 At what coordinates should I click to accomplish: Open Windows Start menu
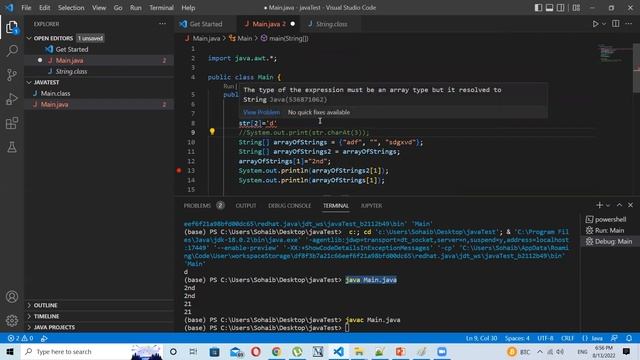[x=10, y=351]
